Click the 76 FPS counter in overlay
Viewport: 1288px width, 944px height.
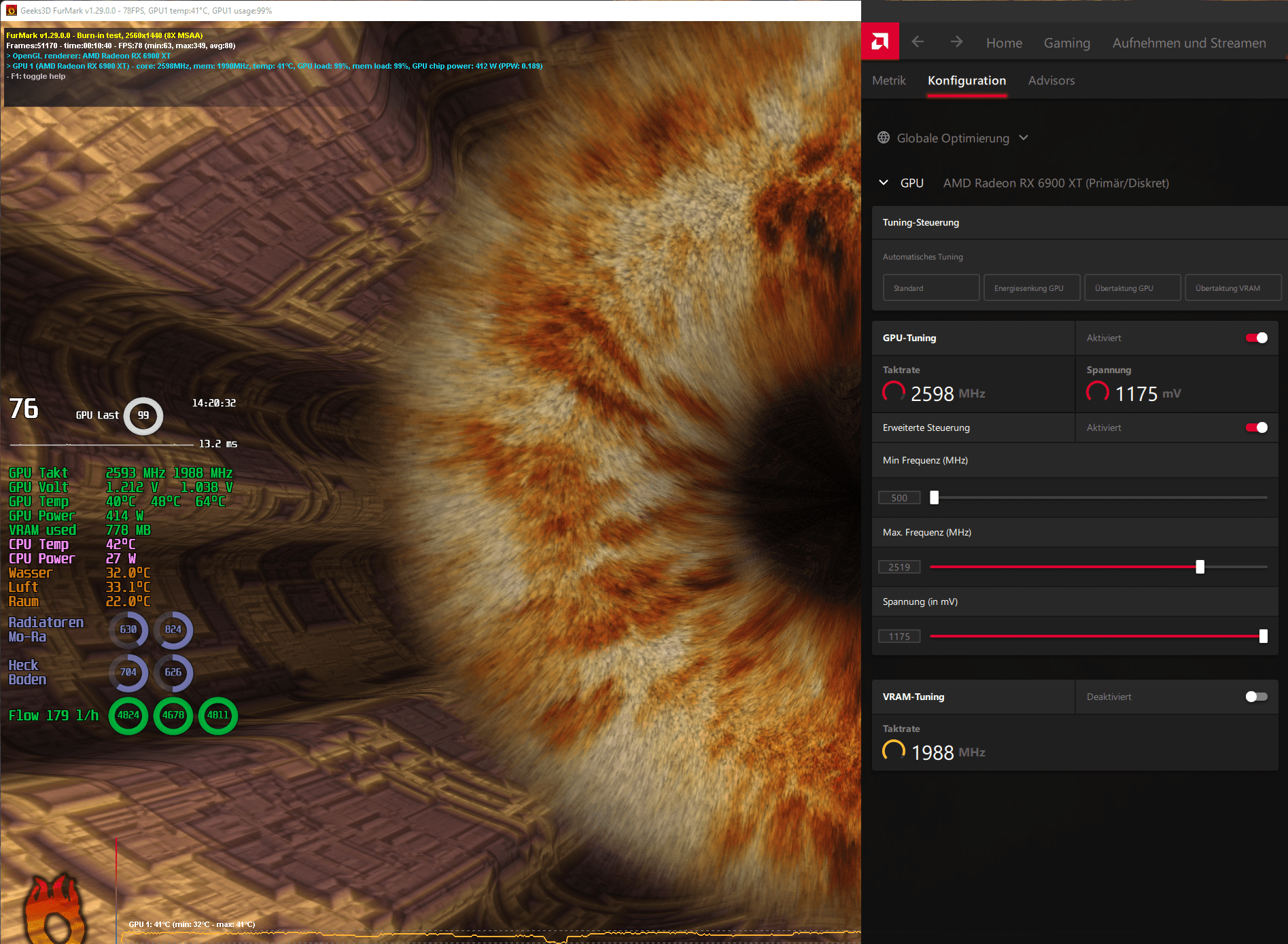tap(24, 408)
